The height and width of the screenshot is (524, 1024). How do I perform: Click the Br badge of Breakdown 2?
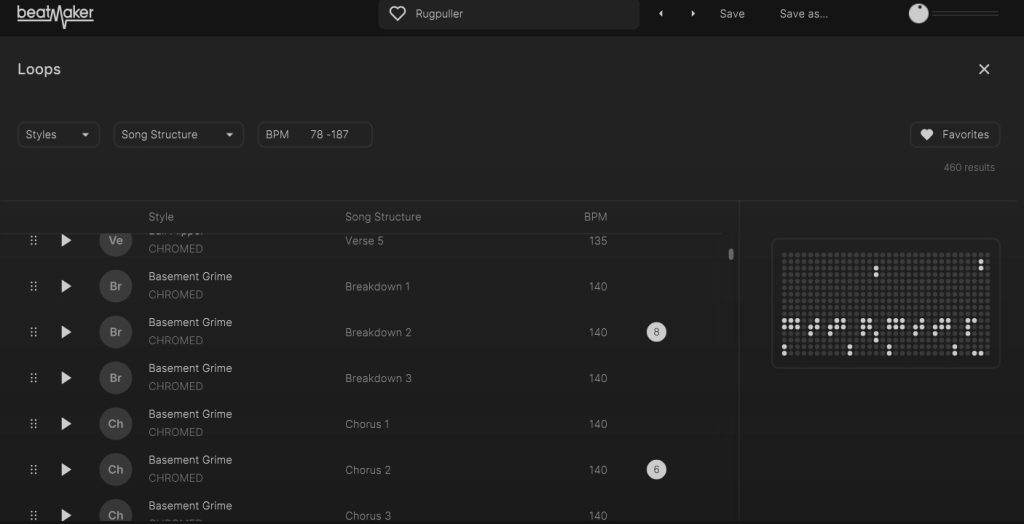(x=115, y=332)
